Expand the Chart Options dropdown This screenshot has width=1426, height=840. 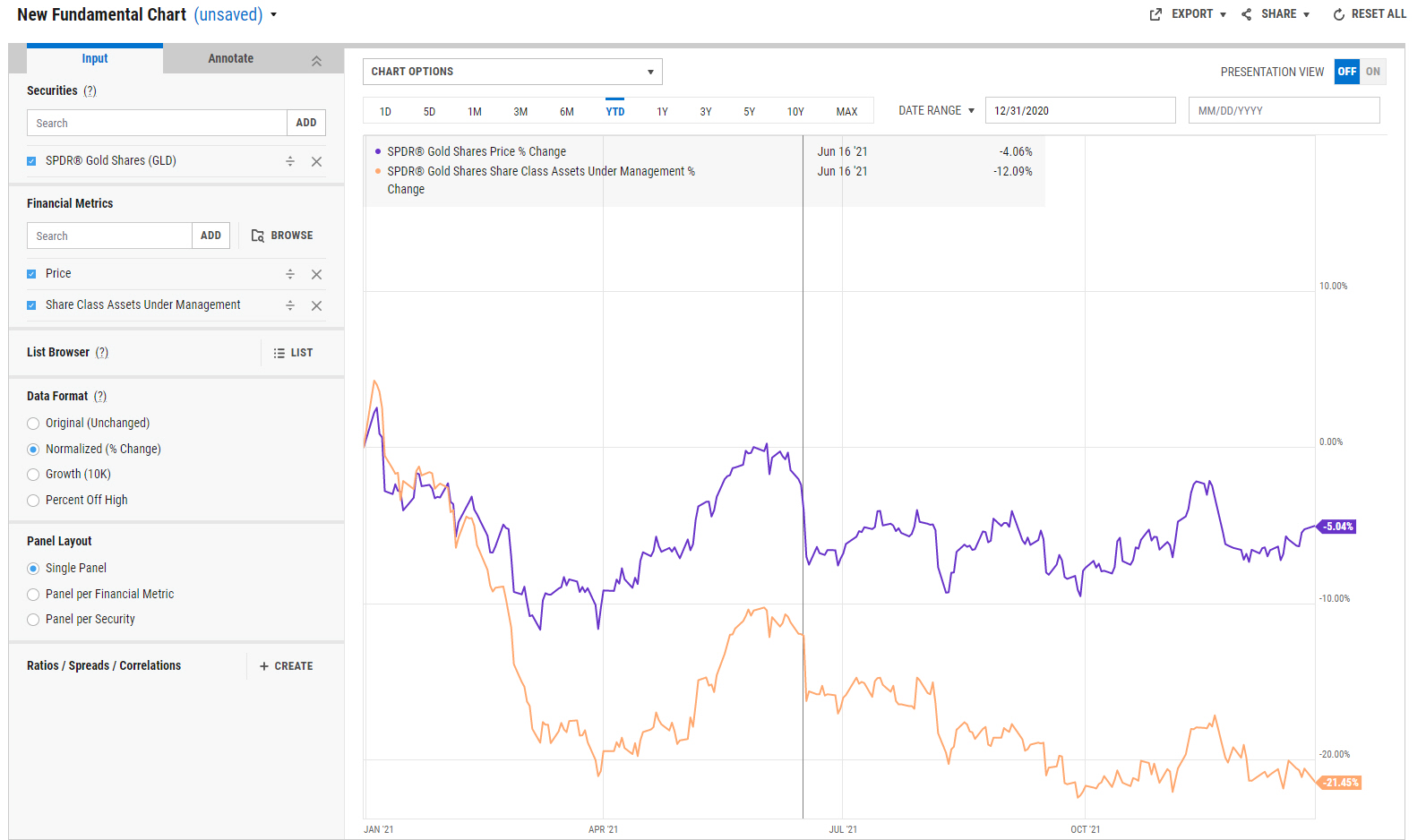click(512, 72)
